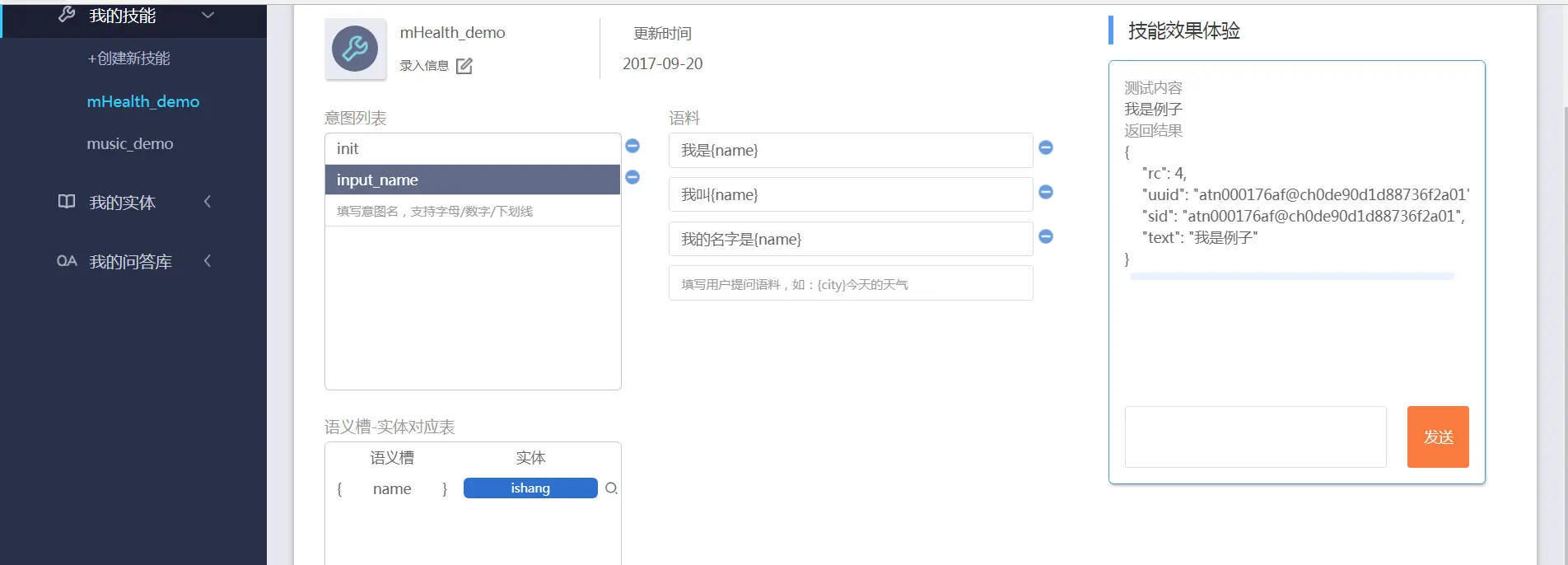The image size is (1568, 565).
Task: Click the 我的名字是{name} corpus field
Action: [851, 239]
